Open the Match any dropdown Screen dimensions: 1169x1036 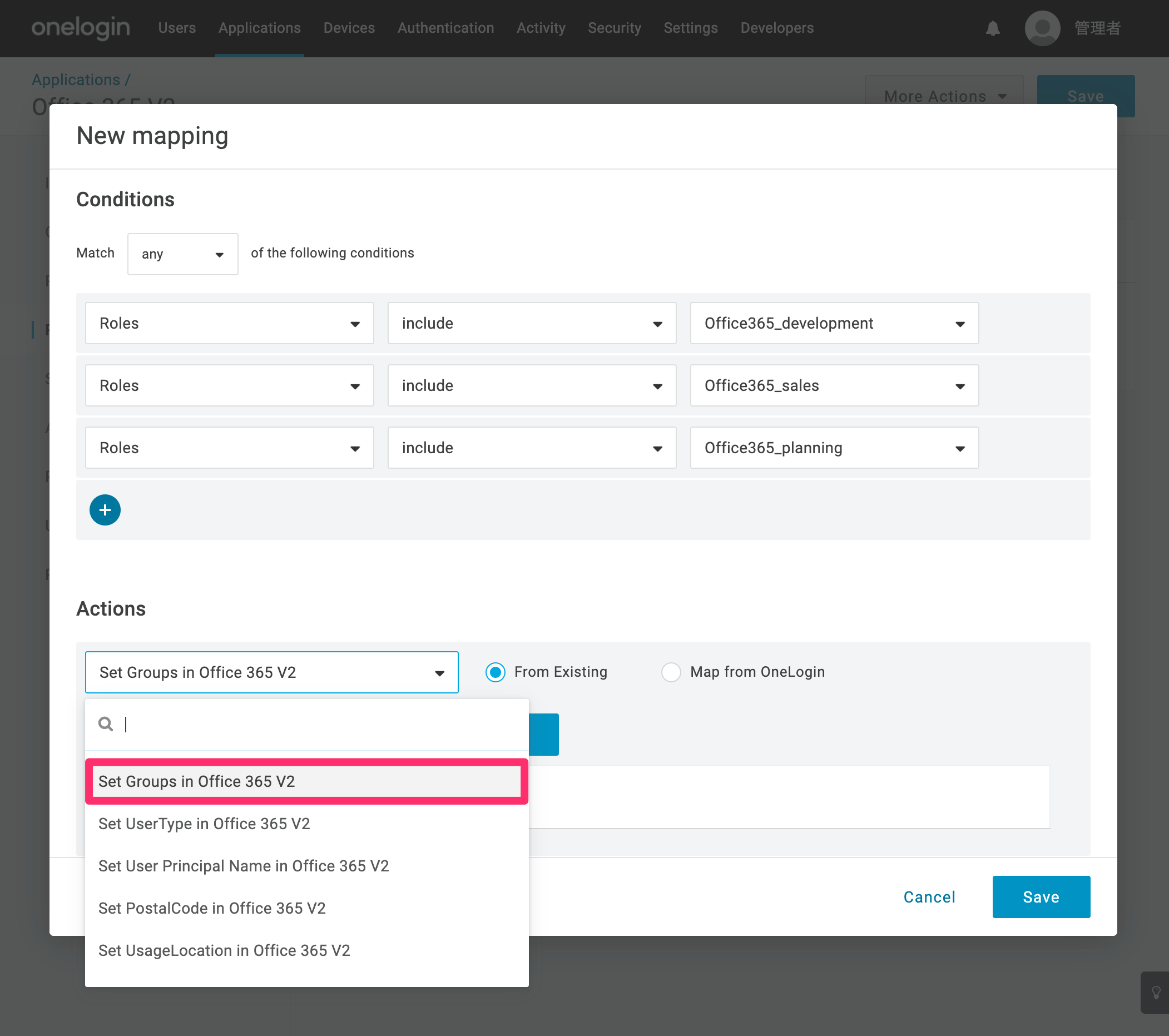click(182, 254)
